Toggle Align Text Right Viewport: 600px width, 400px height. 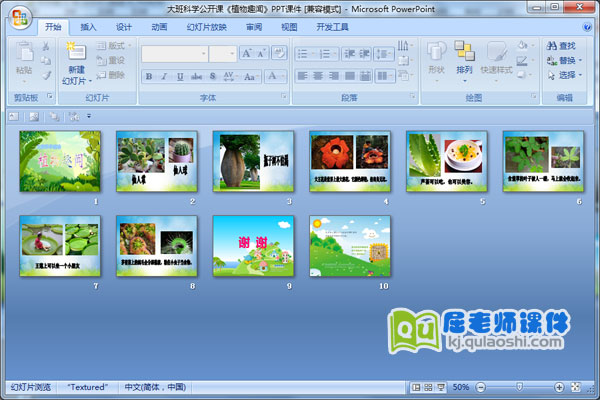pyautogui.click(x=334, y=76)
